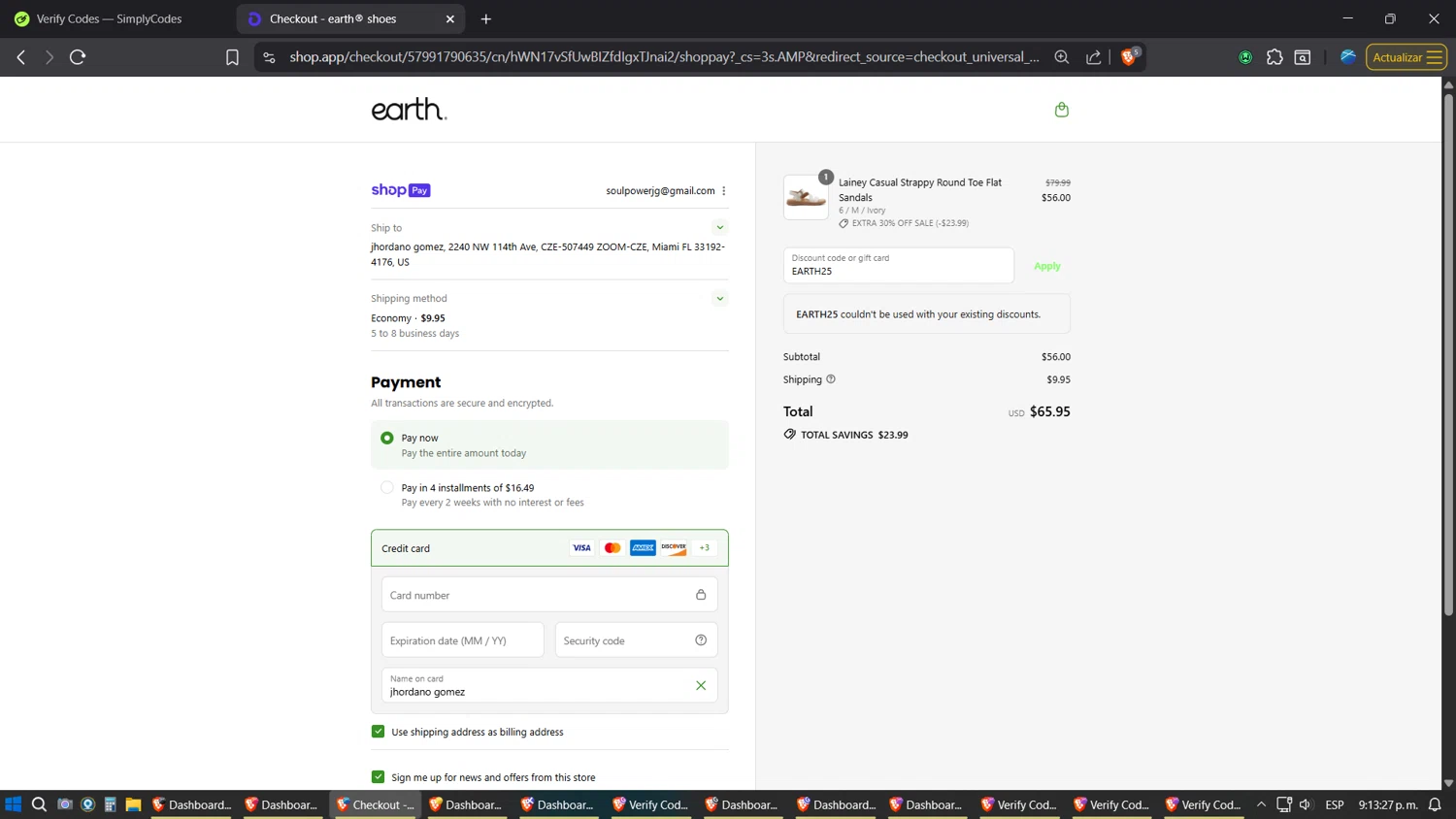
Task: Click the browser address bar URL
Action: pos(664,57)
